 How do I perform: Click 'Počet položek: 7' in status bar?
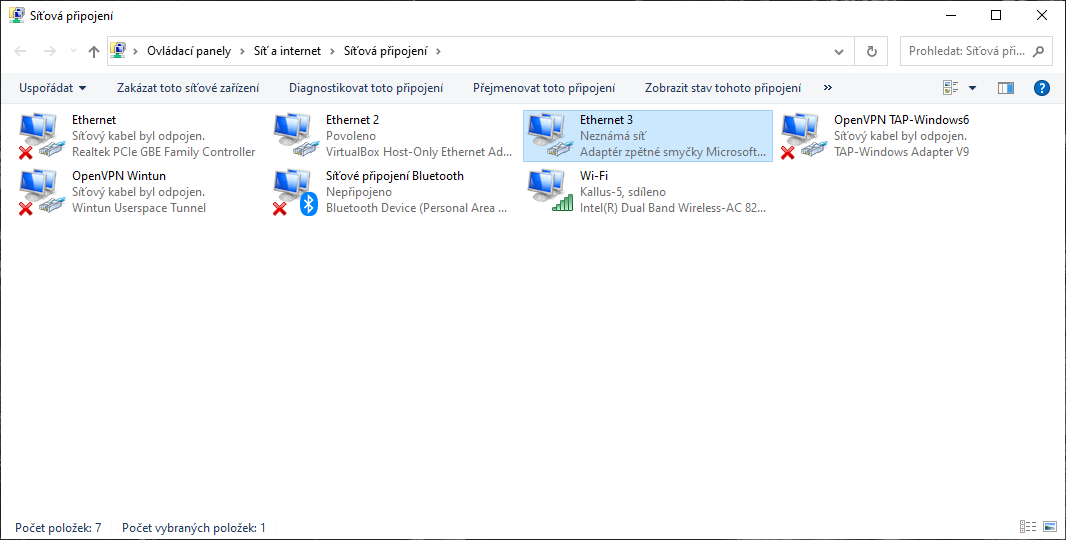pos(58,527)
